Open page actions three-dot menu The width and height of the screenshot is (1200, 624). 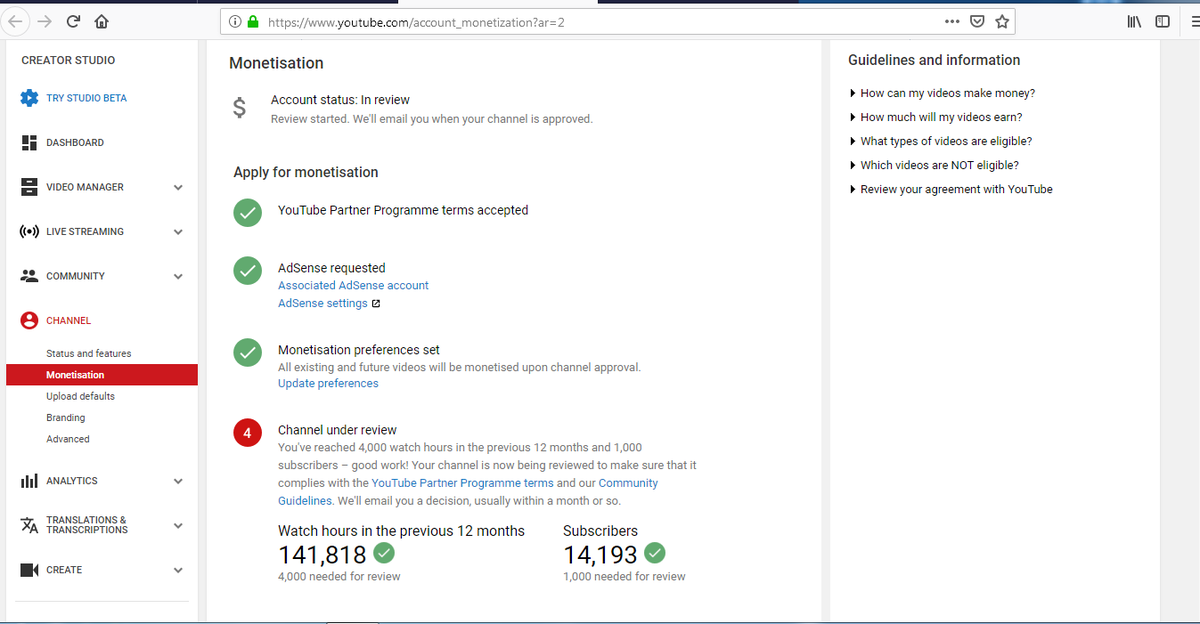952,21
